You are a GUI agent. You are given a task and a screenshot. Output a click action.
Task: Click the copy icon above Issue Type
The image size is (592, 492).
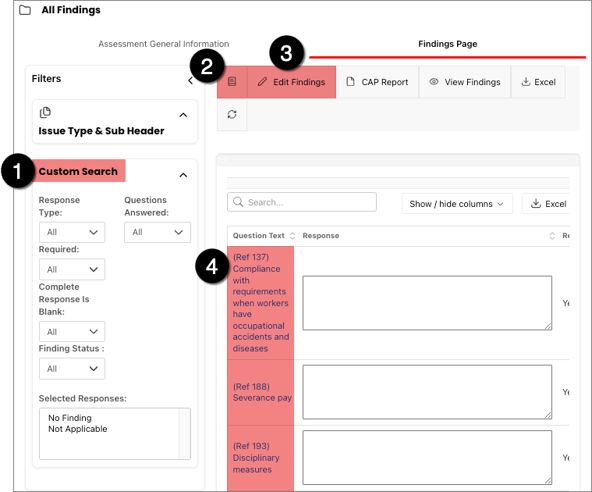[x=45, y=112]
